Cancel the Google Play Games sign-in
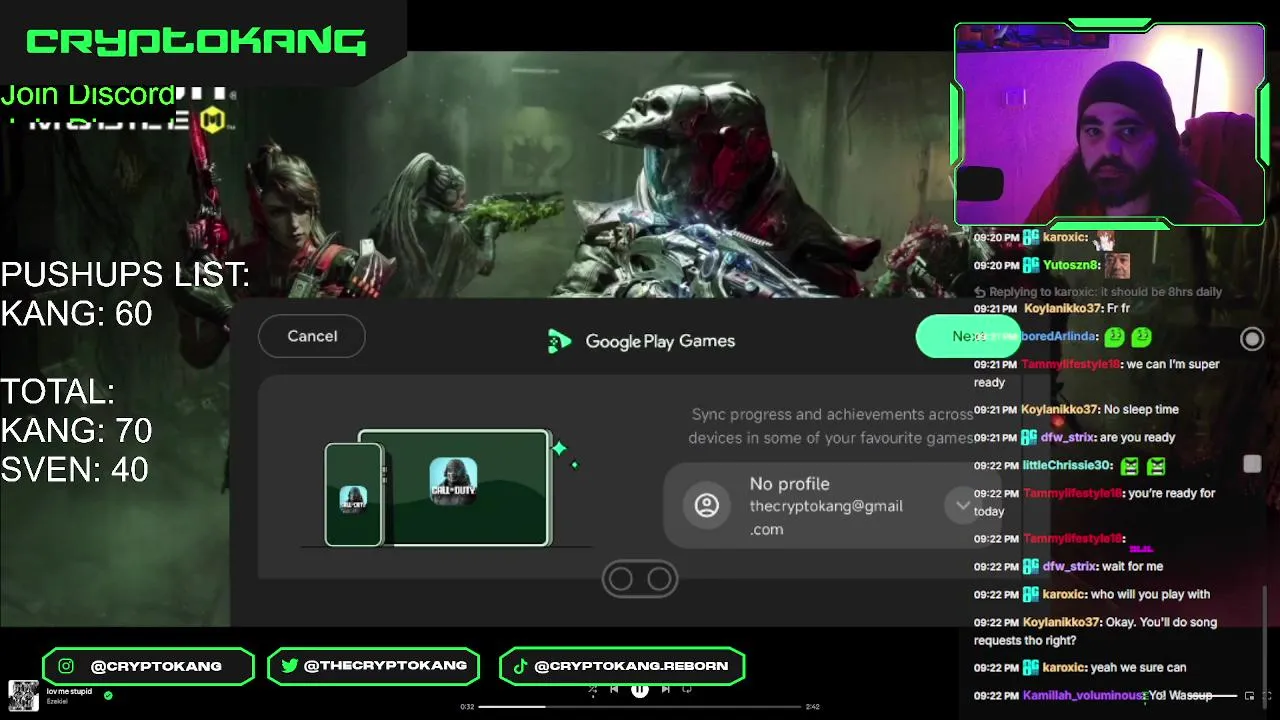Image resolution: width=1280 pixels, height=720 pixels. (x=312, y=336)
